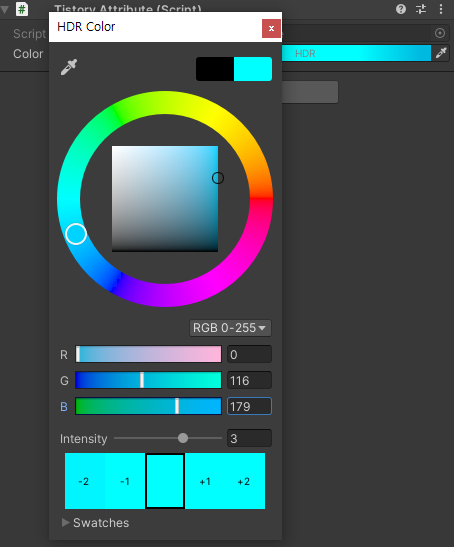454x547 pixels.
Task: Open component presets sliders icon
Action: coord(421,9)
